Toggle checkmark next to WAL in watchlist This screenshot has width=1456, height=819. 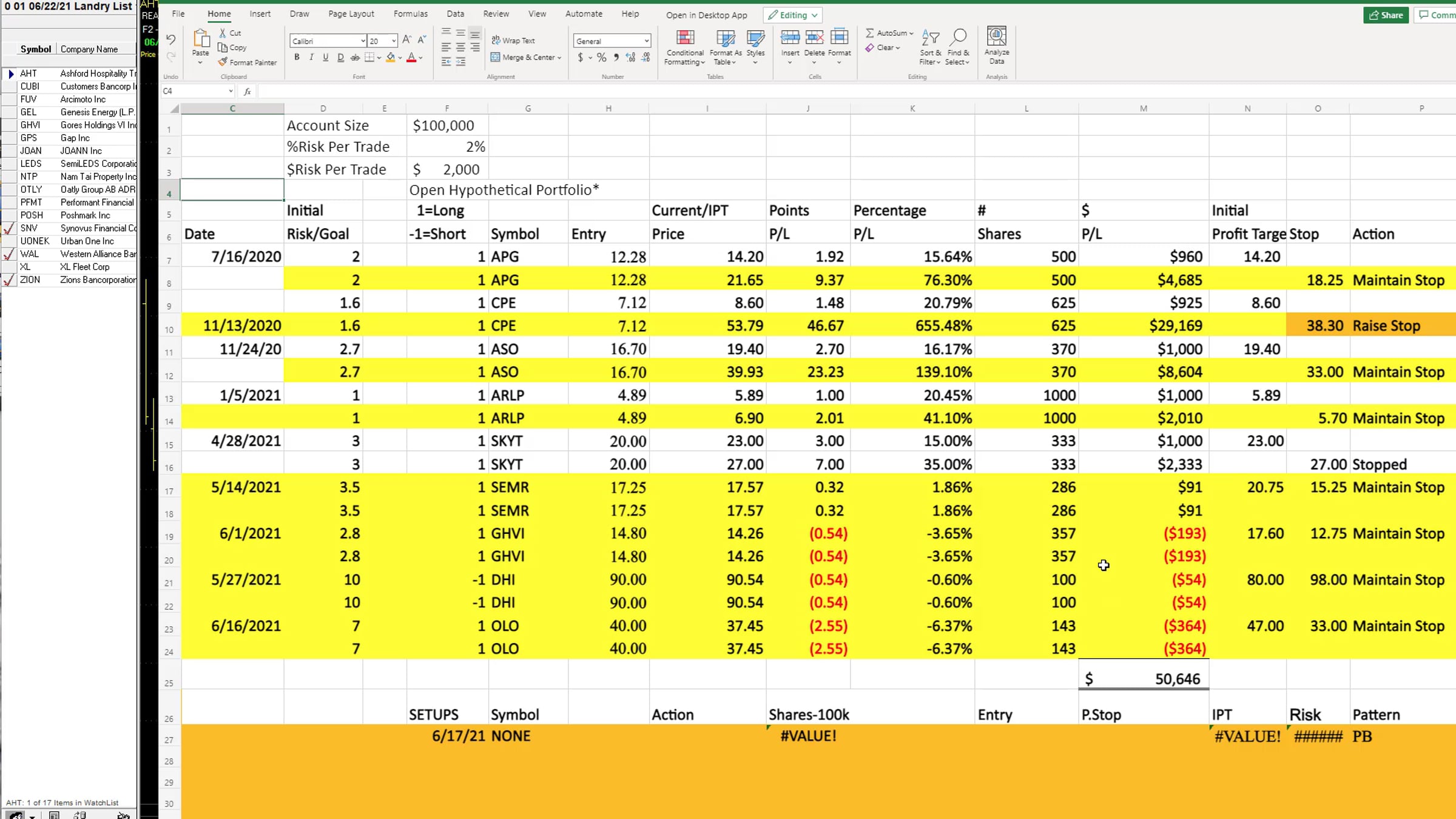tap(9, 254)
